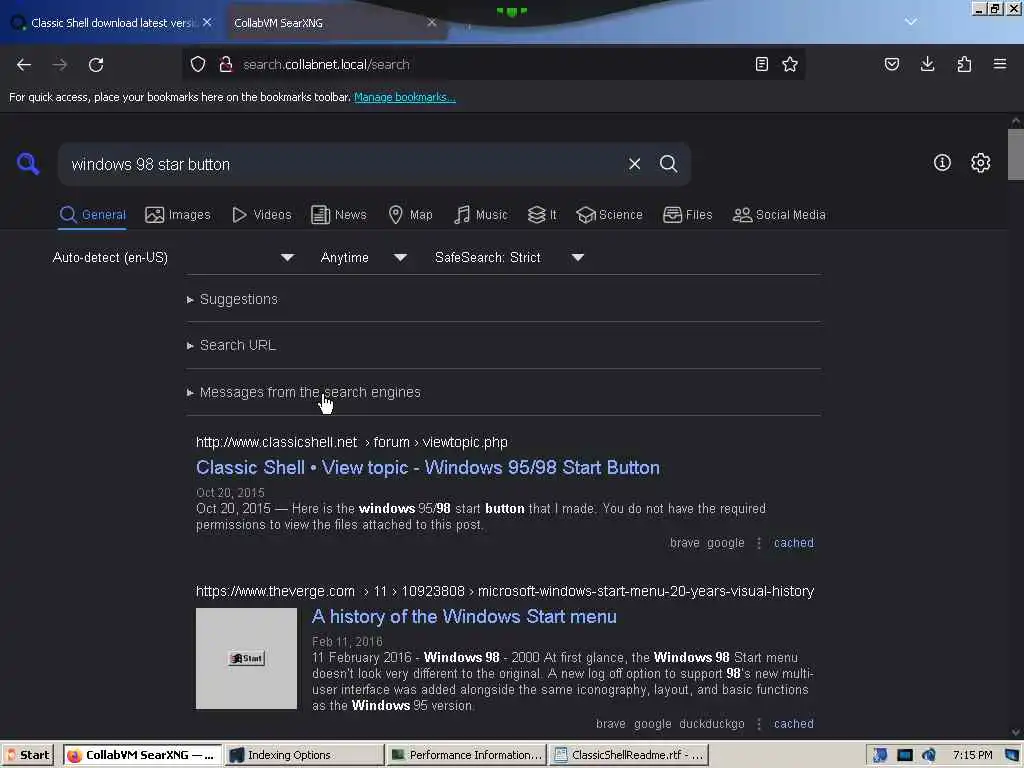Open more options dots on Verge result
The width and height of the screenshot is (1024, 768).
coord(759,724)
